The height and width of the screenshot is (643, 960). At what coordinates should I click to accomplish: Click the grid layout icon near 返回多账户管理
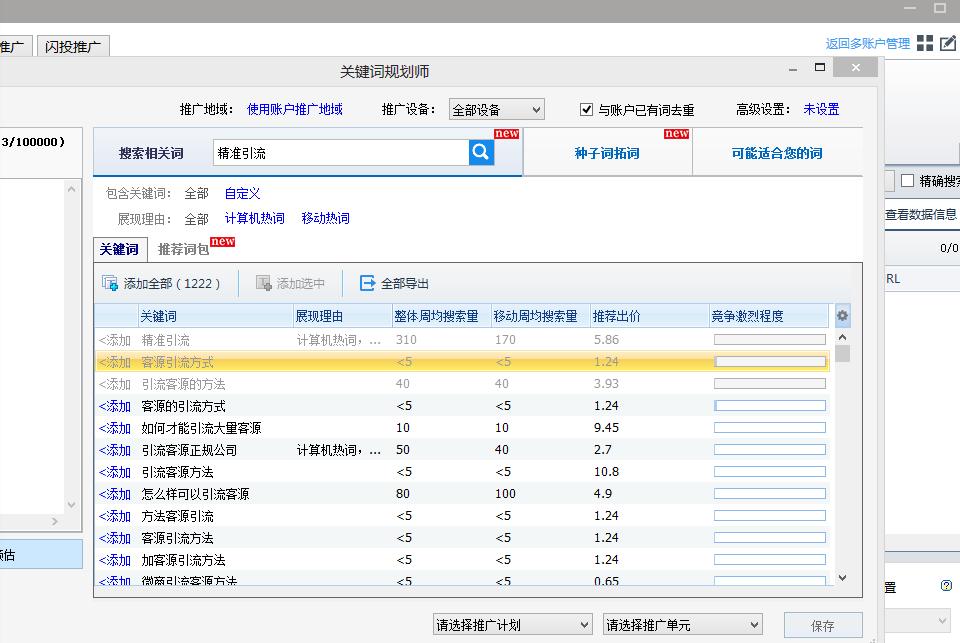[927, 42]
